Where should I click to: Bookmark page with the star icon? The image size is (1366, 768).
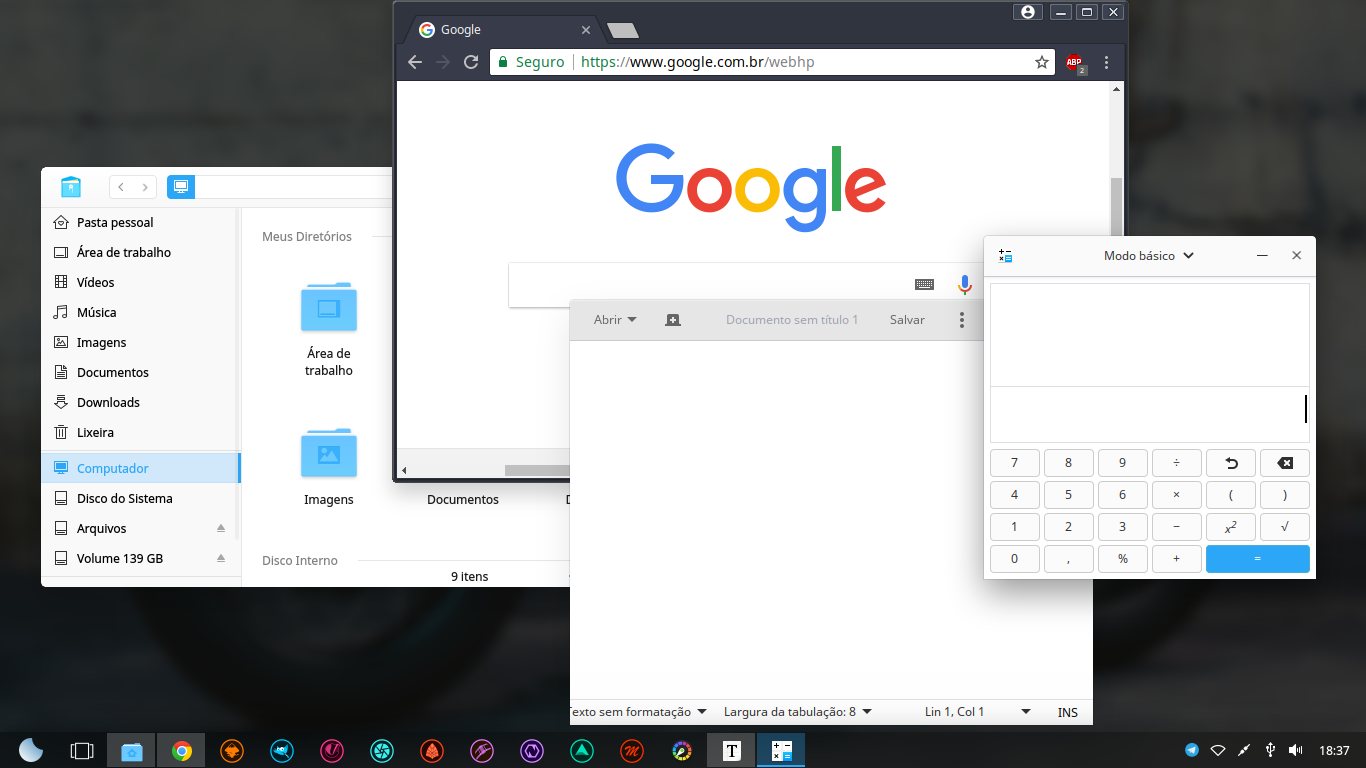click(x=1041, y=62)
